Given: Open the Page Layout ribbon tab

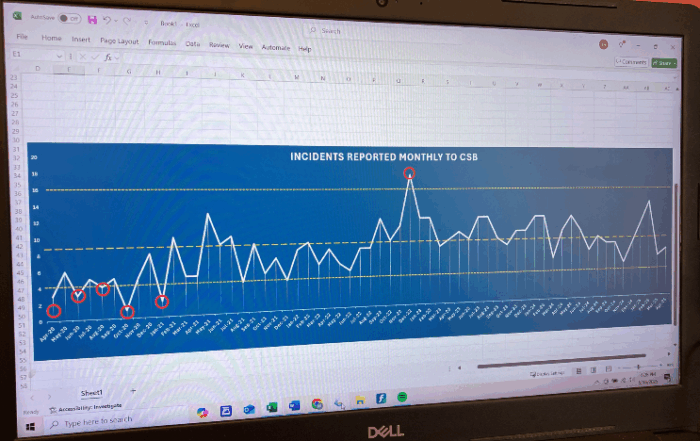Looking at the screenshot, I should pos(119,41).
